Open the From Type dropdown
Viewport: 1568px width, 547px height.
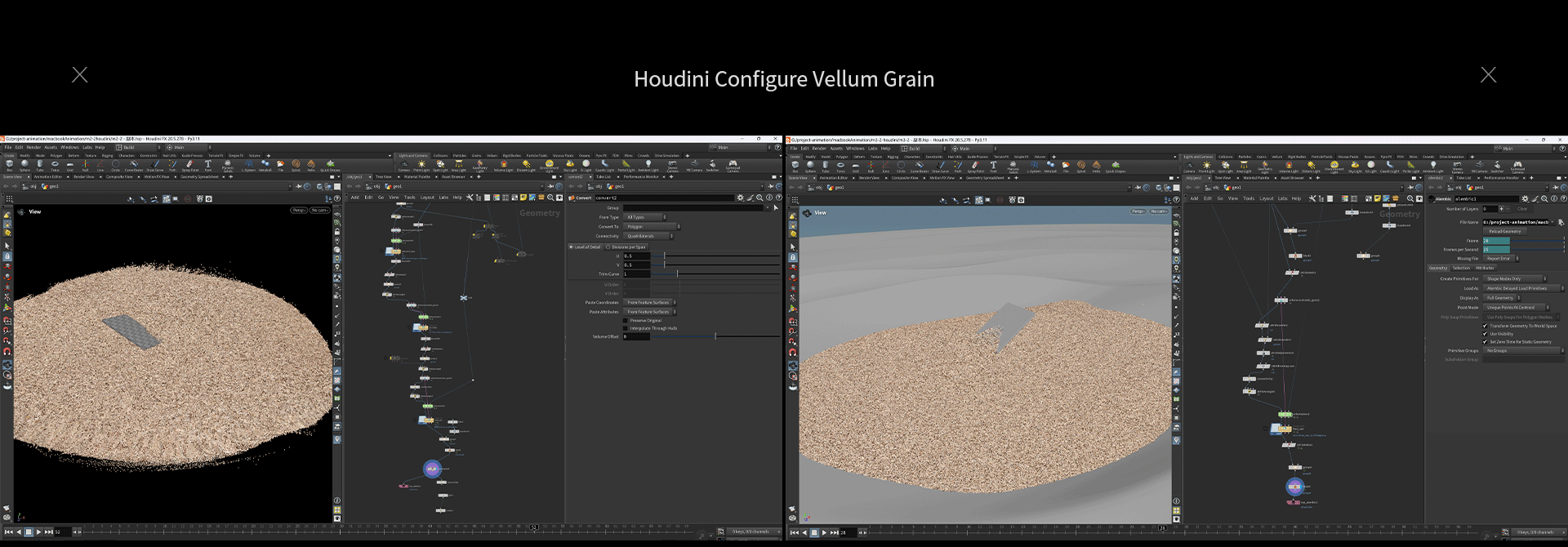(x=645, y=217)
